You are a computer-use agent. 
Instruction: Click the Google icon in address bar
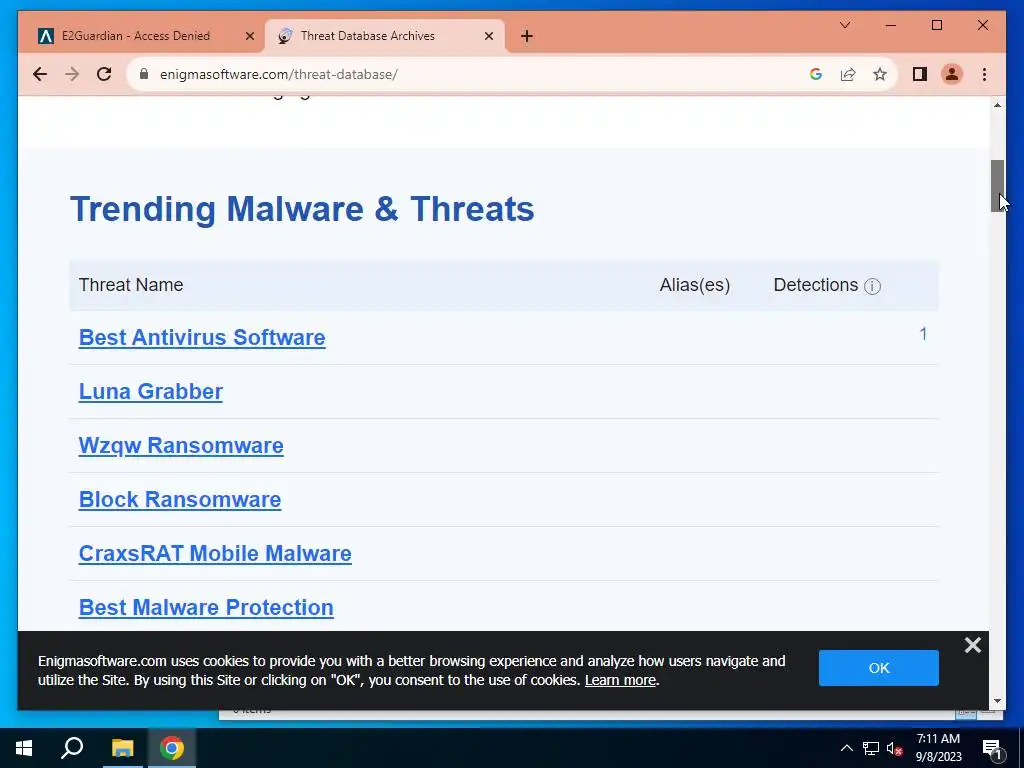click(x=816, y=74)
